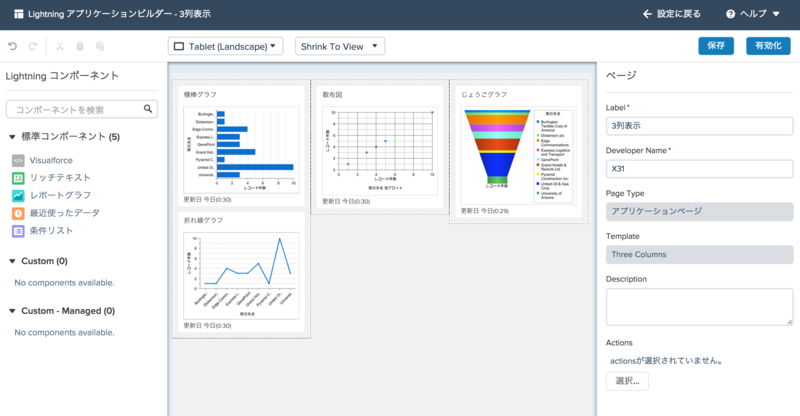Click the リッチテキスト label
This screenshot has height=416, width=800.
tap(60, 178)
